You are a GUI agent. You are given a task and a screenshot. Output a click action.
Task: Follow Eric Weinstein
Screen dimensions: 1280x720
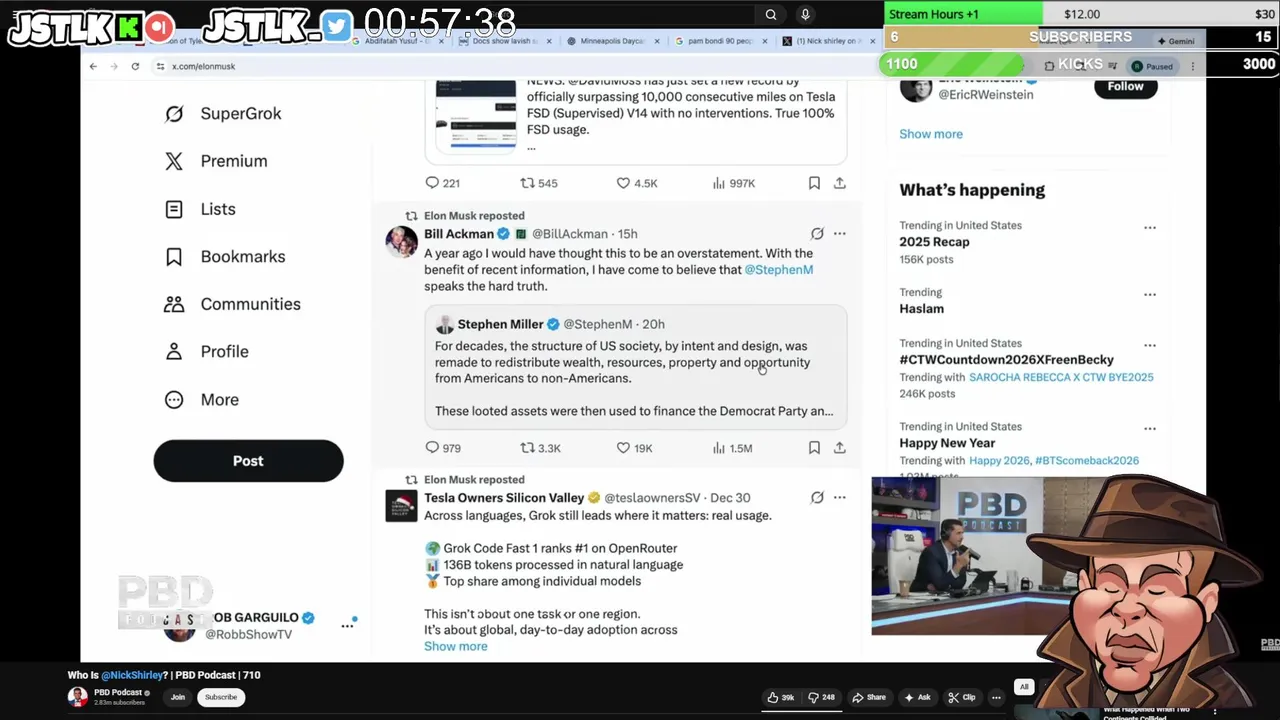pos(1125,86)
